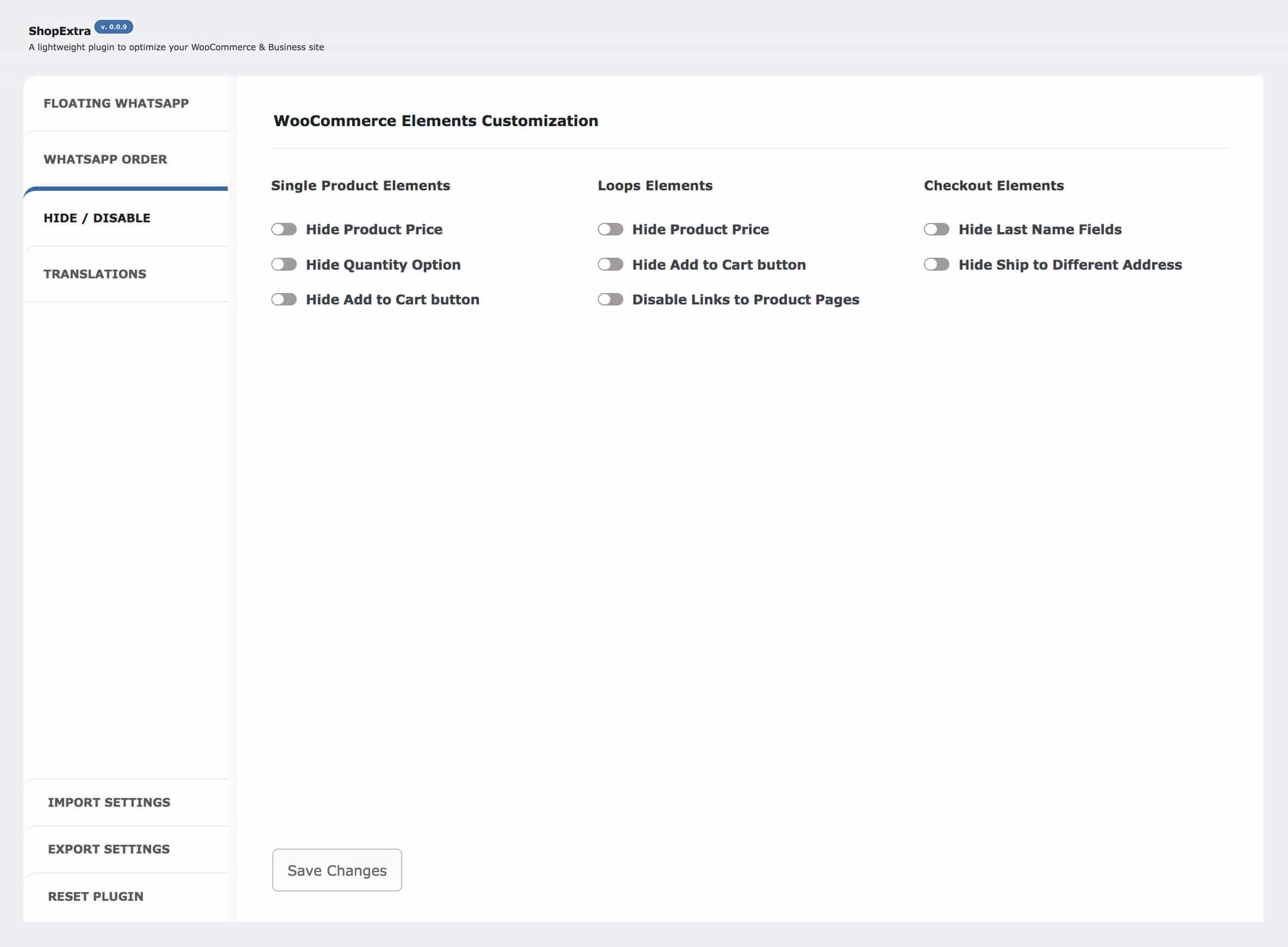Toggle Hide Product Price under Loops Elements
This screenshot has width=1288, height=947.
pos(610,229)
